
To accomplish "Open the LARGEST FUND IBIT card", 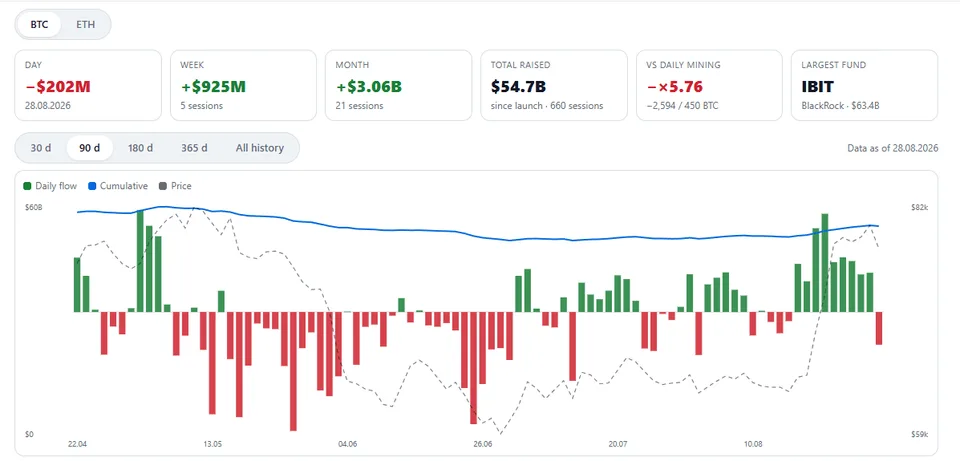I will point(864,85).
